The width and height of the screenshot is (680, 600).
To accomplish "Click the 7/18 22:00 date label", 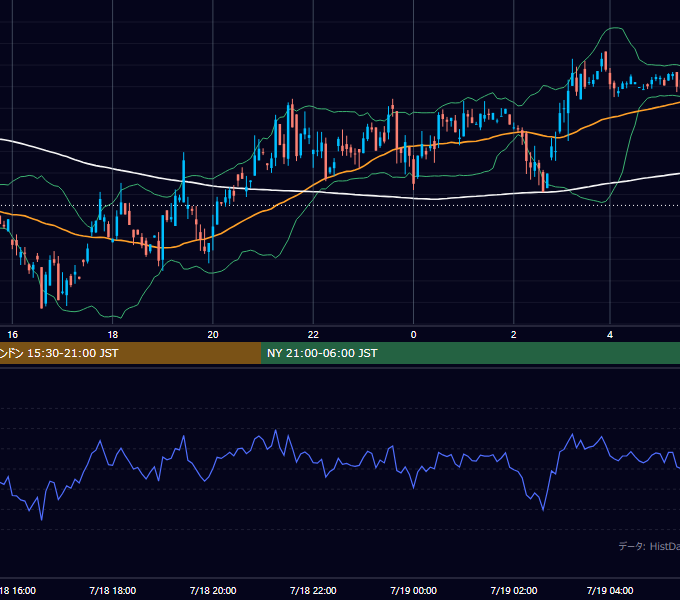I will (x=313, y=590).
